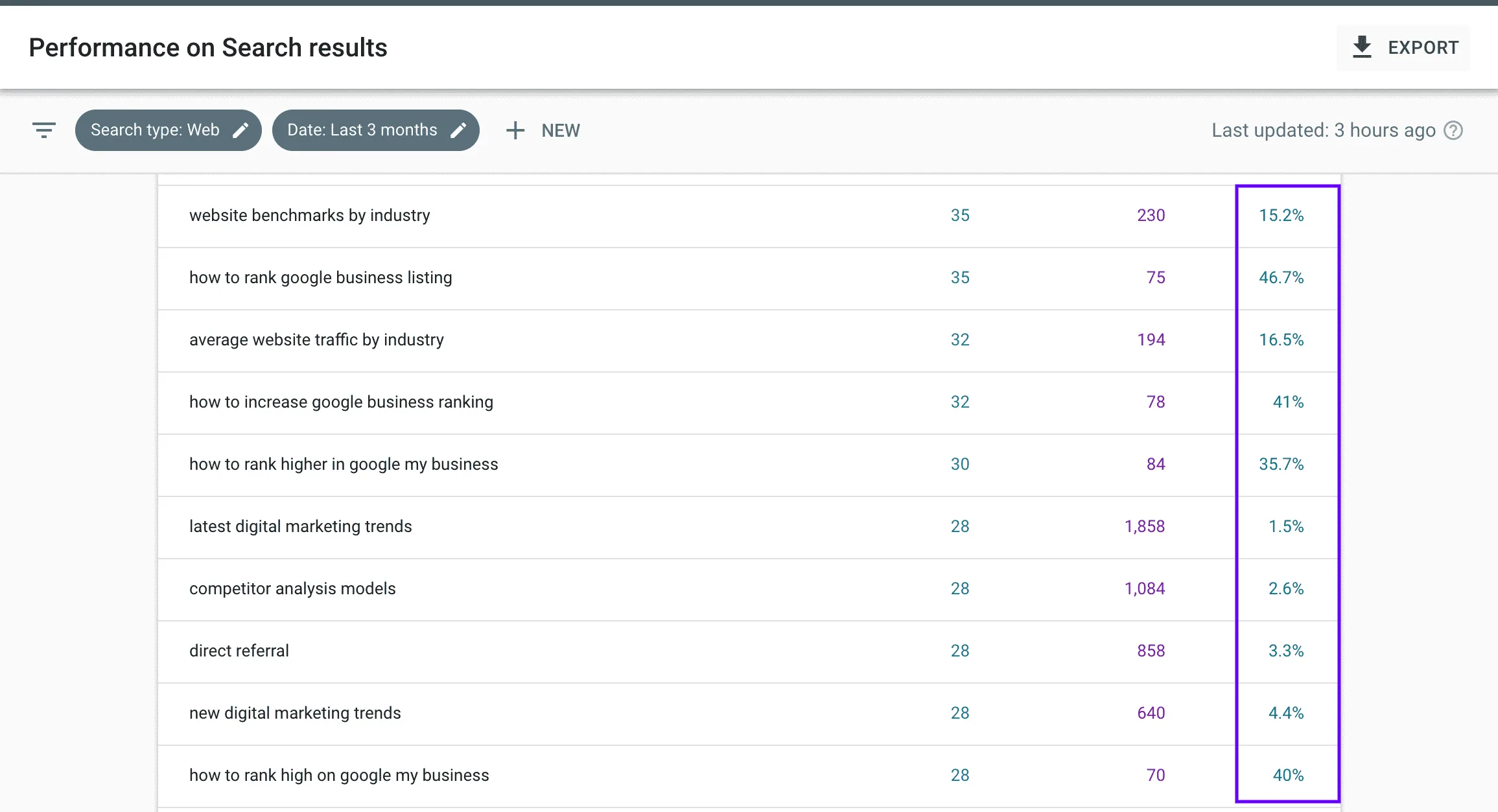The height and width of the screenshot is (812, 1498).
Task: Click the NEW filter button
Action: coord(543,130)
